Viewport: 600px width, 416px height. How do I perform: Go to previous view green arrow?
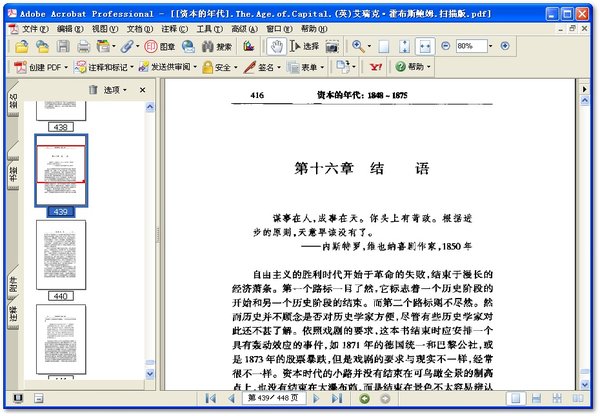365,399
